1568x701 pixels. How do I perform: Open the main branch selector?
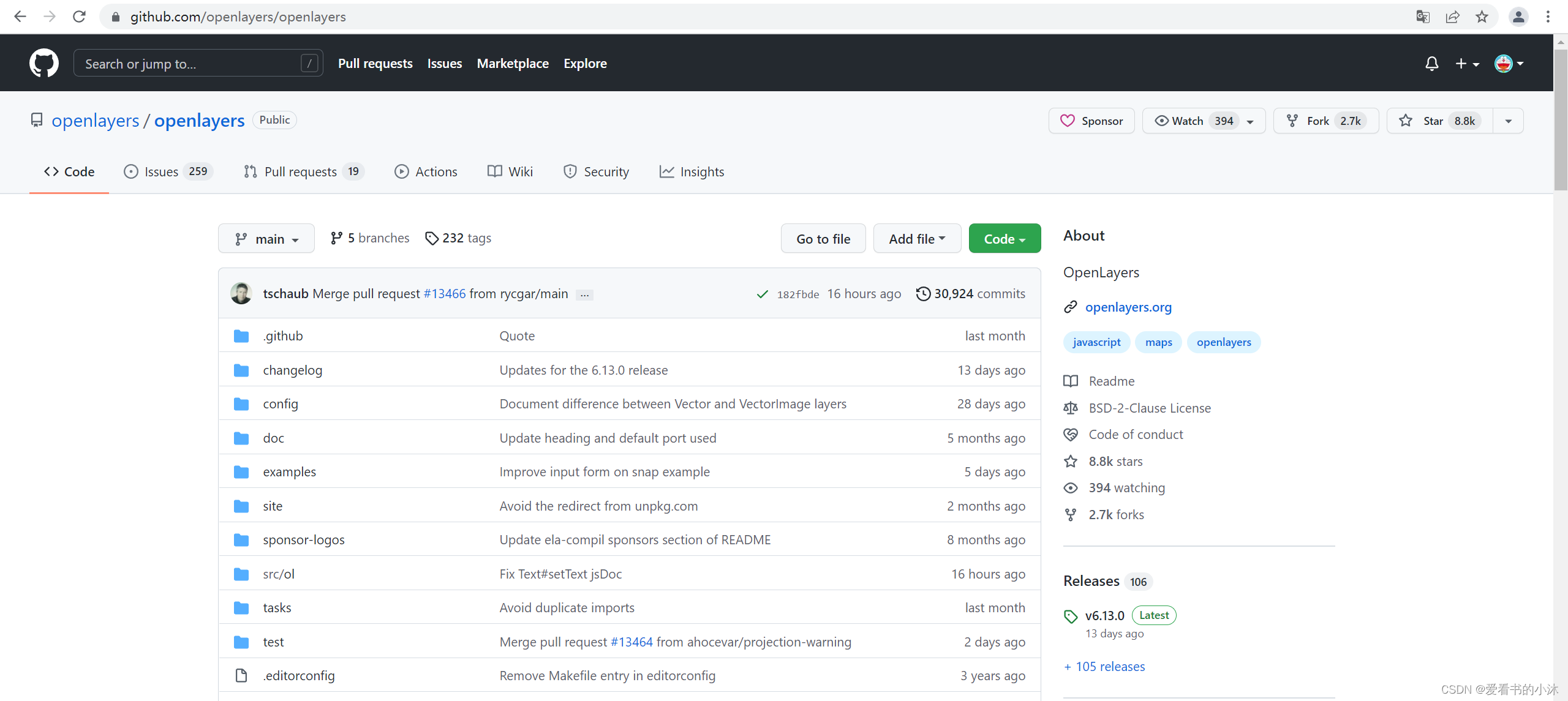point(266,239)
